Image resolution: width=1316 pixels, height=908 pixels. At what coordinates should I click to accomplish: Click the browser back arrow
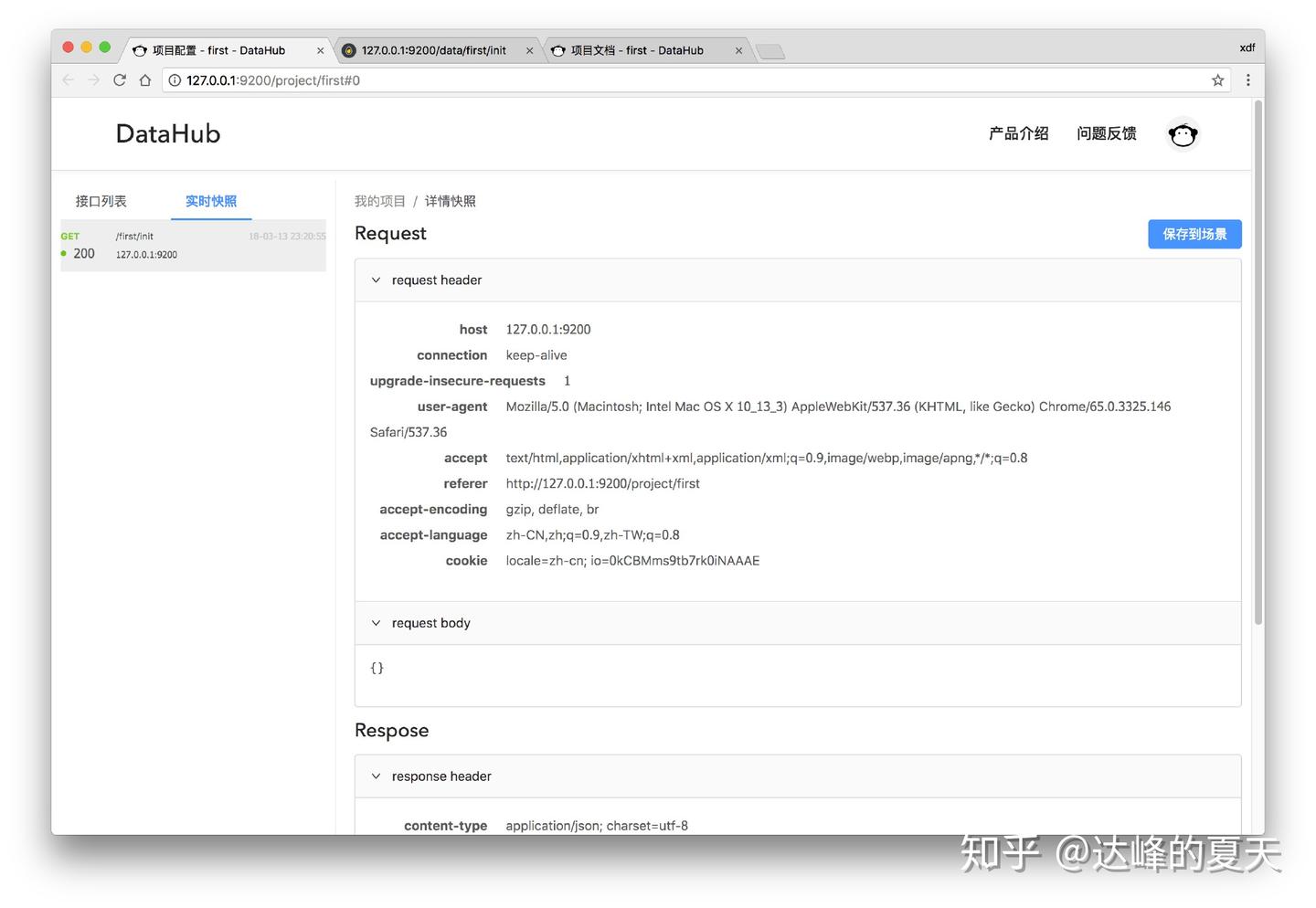tap(69, 80)
